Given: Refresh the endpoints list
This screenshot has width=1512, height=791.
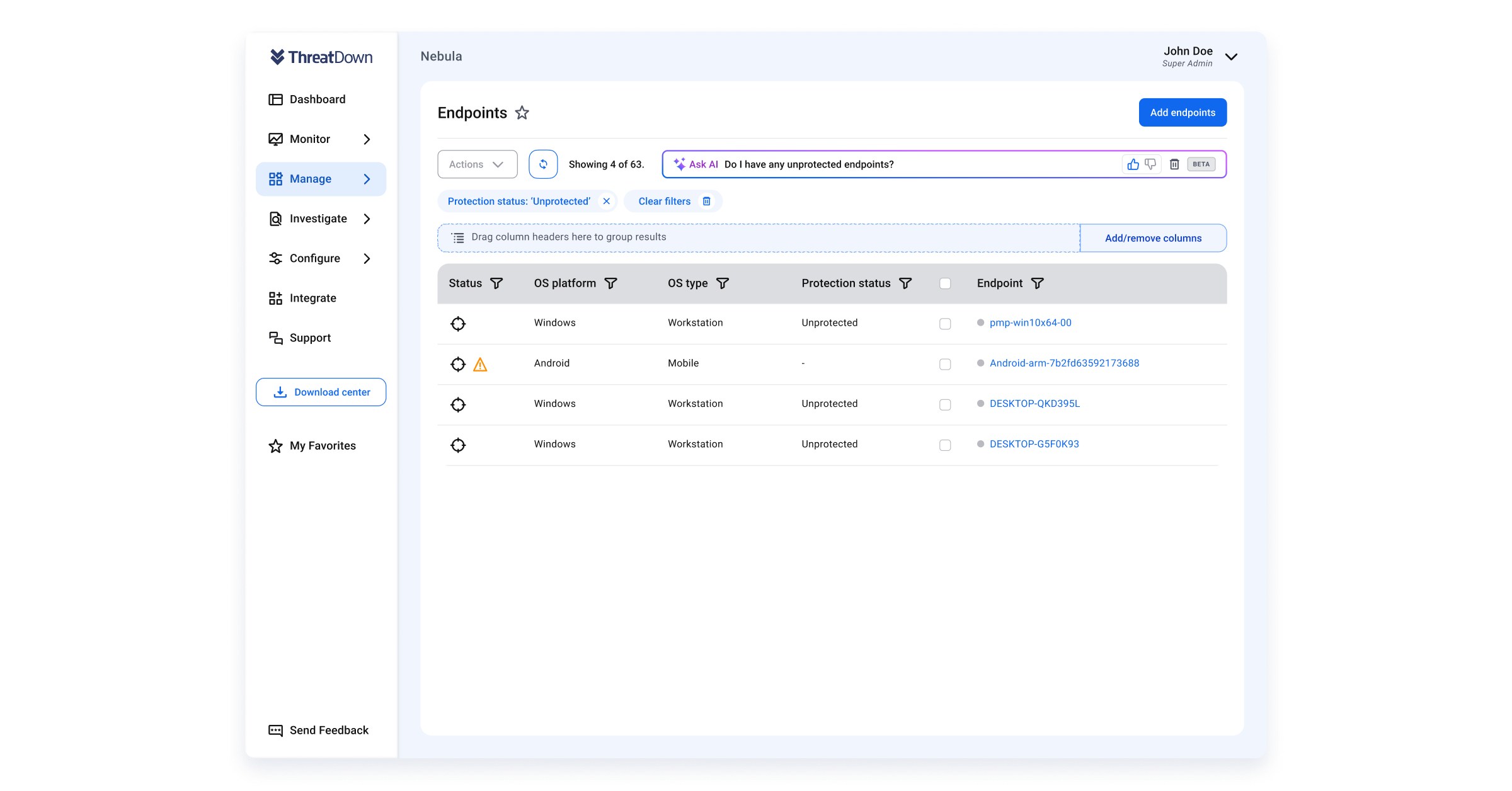Looking at the screenshot, I should pyautogui.click(x=543, y=164).
